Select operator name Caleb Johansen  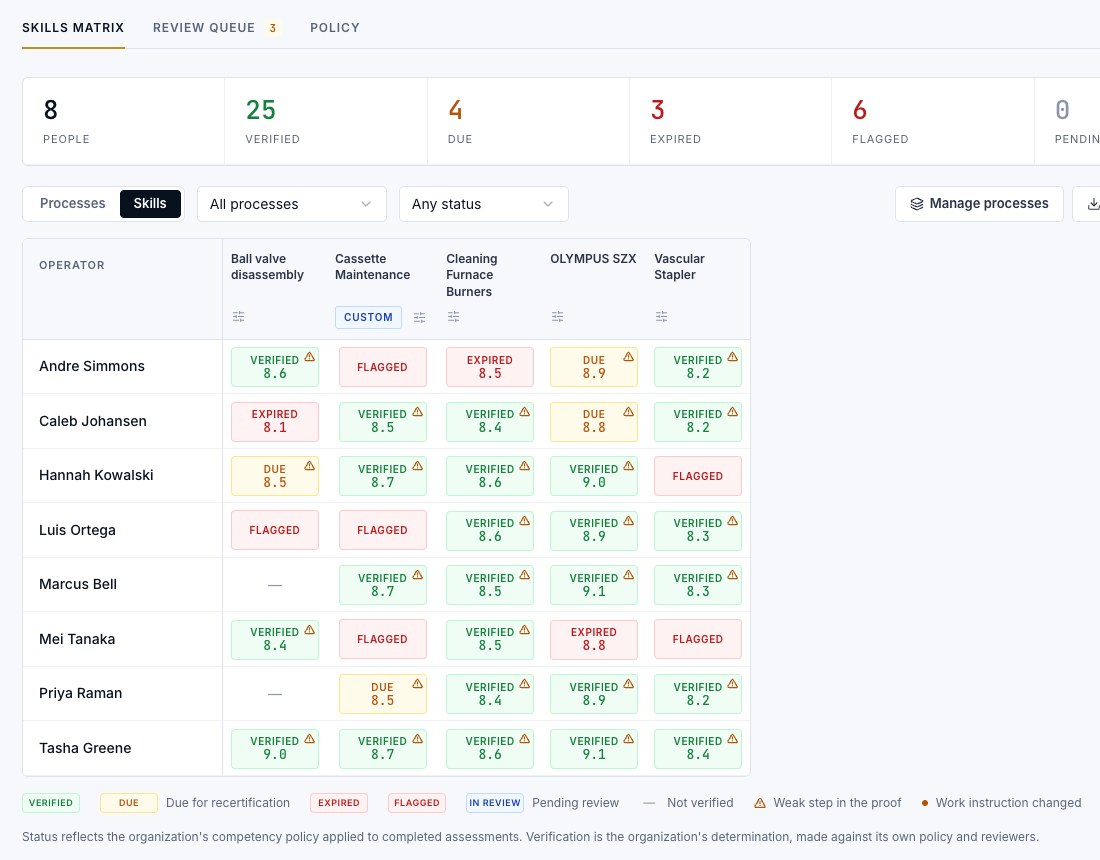click(93, 421)
